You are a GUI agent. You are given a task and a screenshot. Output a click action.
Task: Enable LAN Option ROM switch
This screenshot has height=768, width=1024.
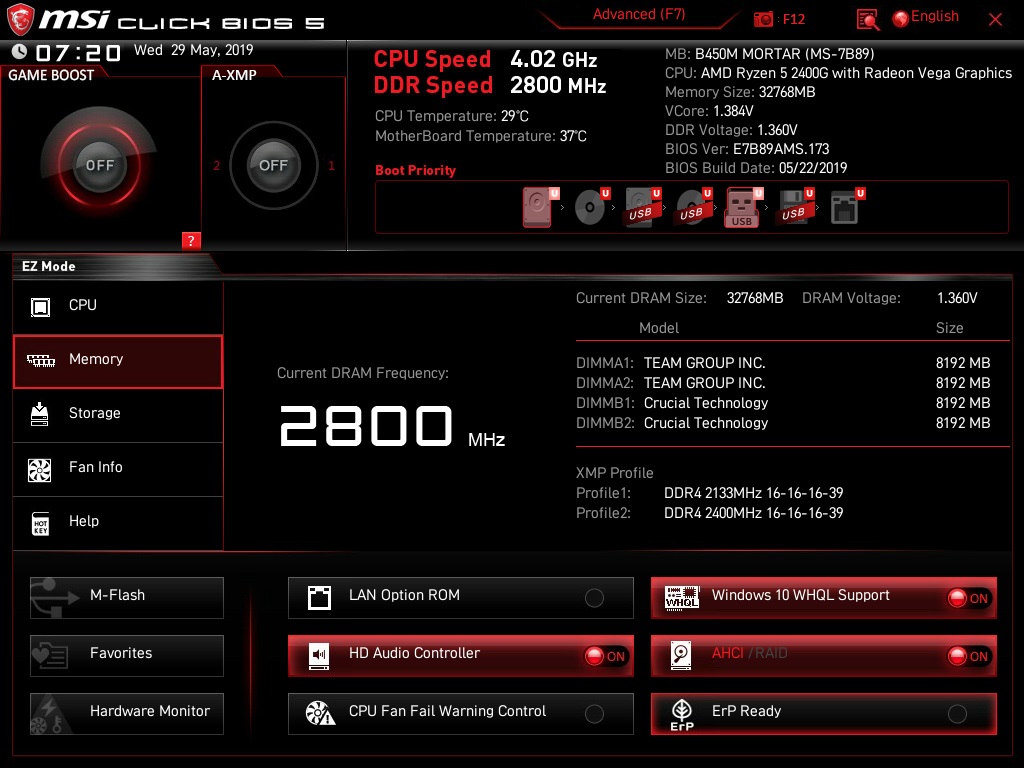point(594,598)
